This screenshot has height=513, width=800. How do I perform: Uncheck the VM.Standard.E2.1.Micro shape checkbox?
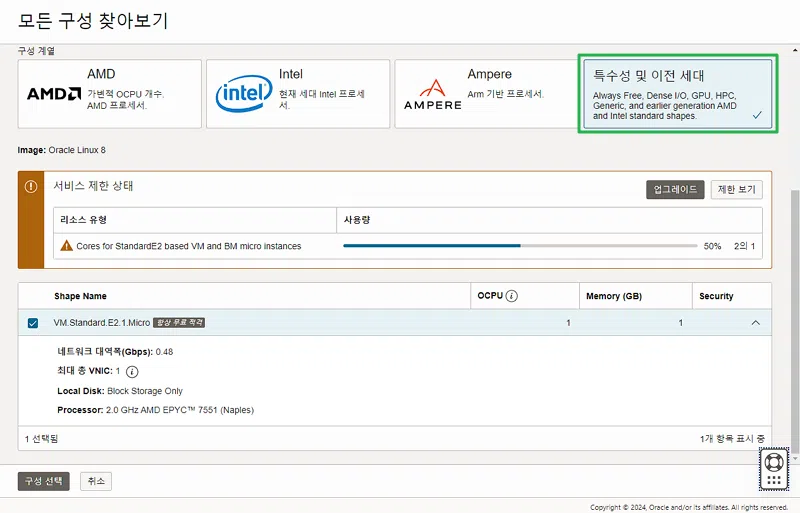pyautogui.click(x=33, y=323)
